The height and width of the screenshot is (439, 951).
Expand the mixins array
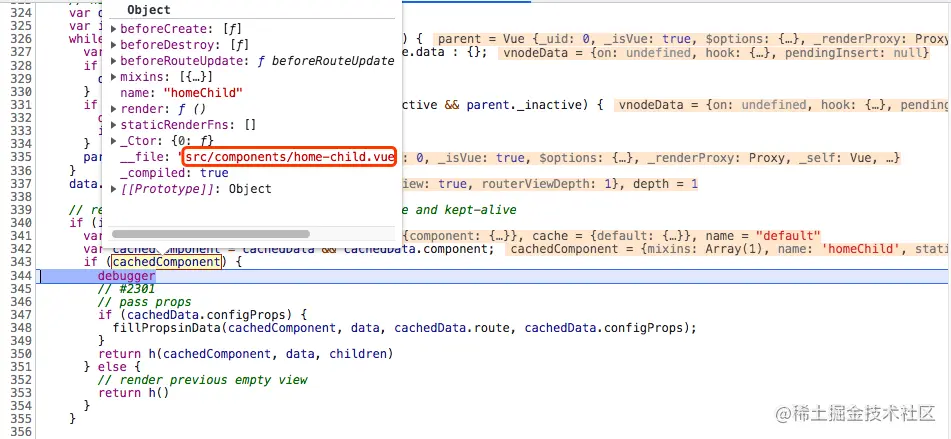pos(114,77)
